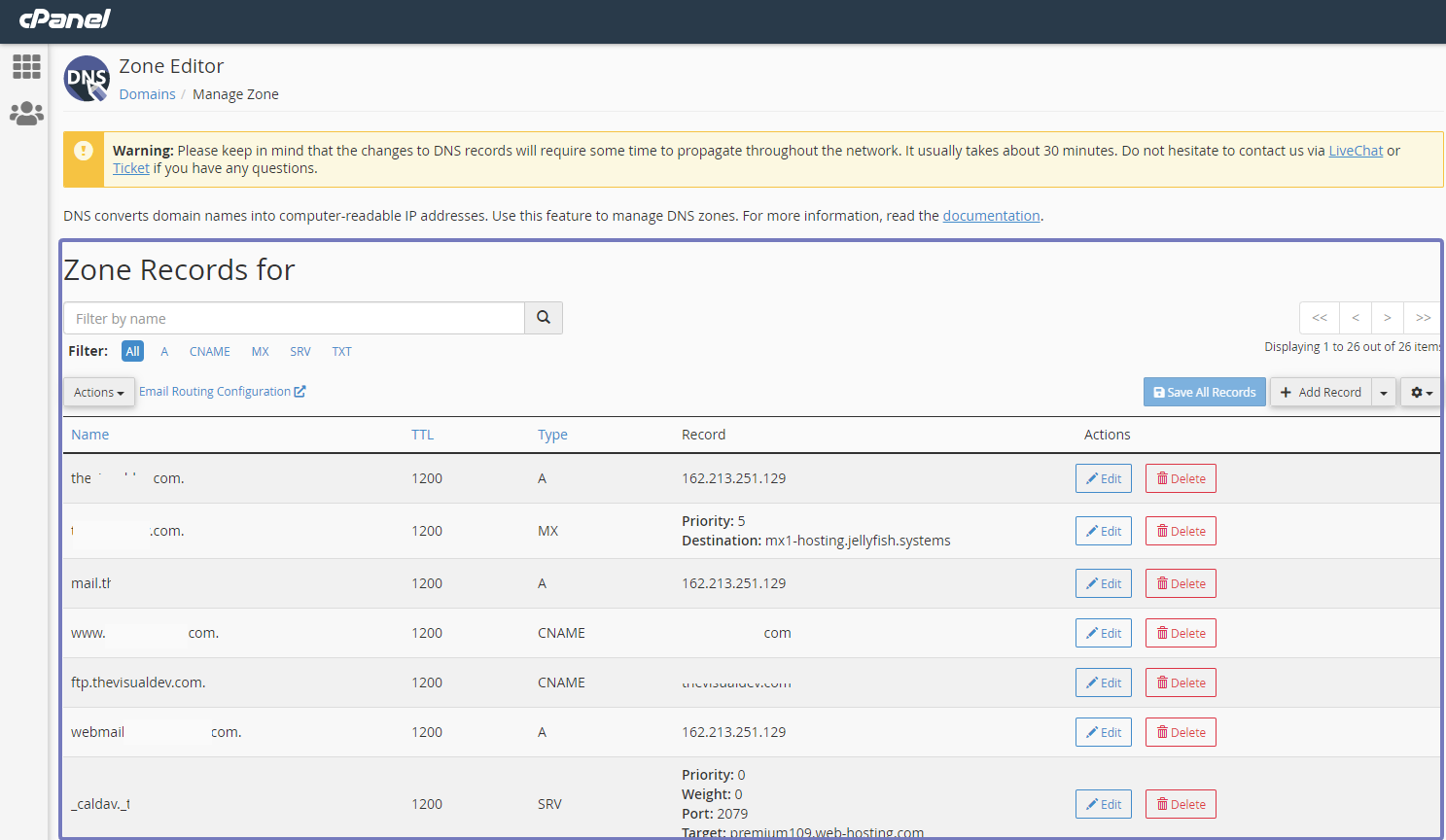Open the apps grid sidebar icon
Viewport: 1446px width, 840px height.
(x=26, y=66)
